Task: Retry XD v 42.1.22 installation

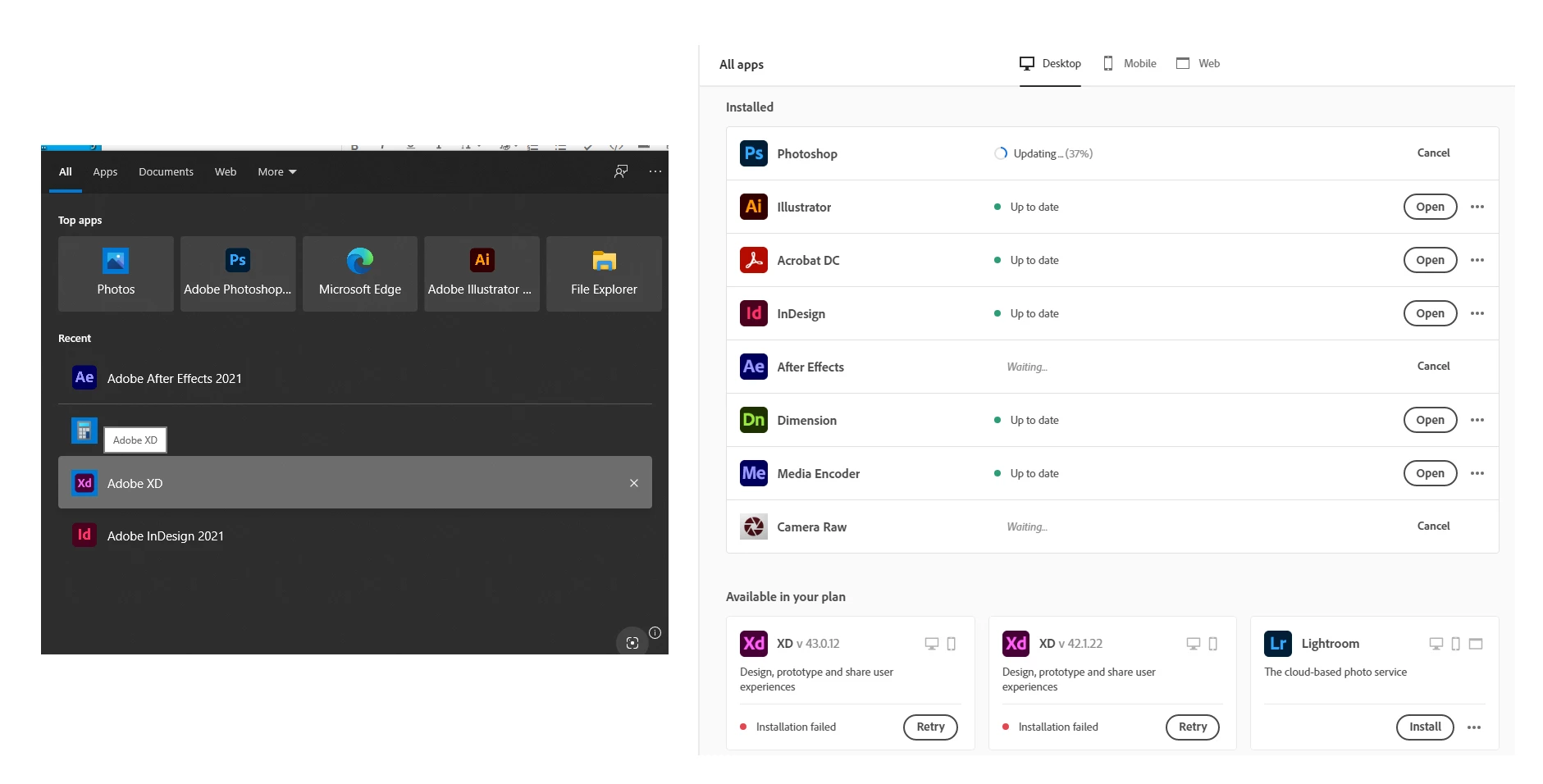Action: point(1193,727)
